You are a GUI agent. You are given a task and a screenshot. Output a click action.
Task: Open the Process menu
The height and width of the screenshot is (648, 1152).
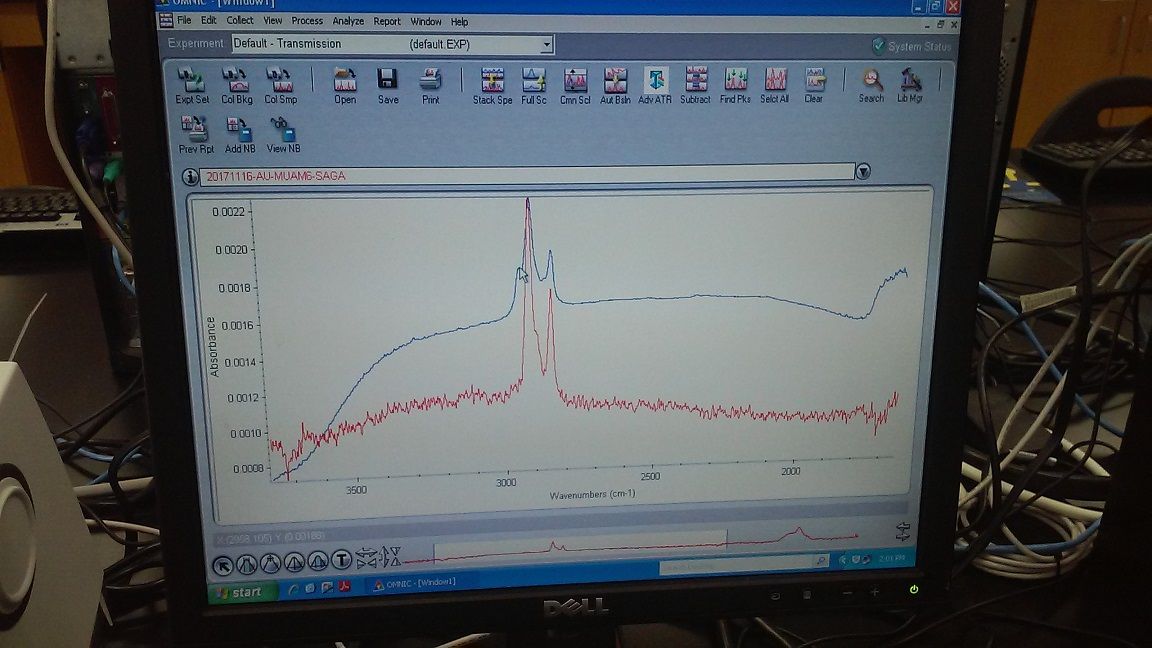tap(307, 21)
